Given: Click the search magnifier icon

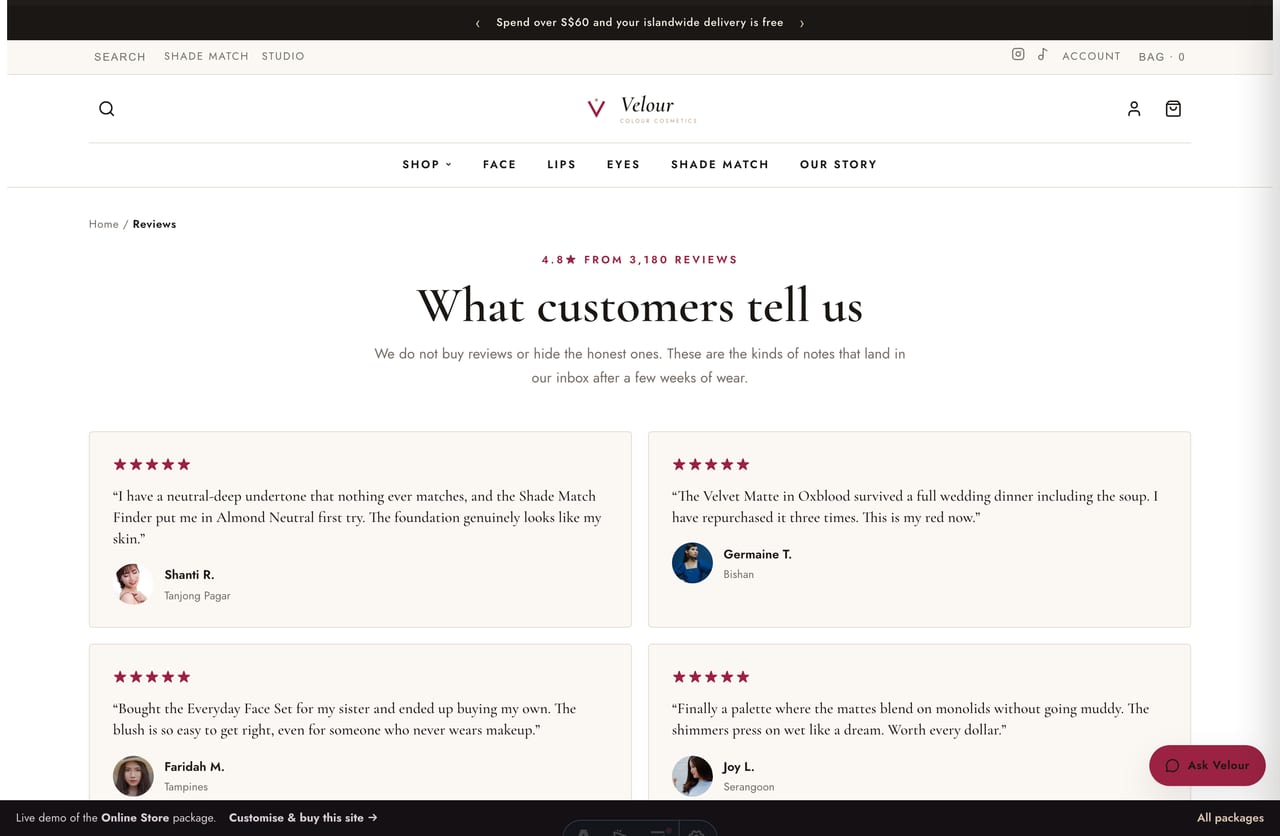Looking at the screenshot, I should click(107, 109).
